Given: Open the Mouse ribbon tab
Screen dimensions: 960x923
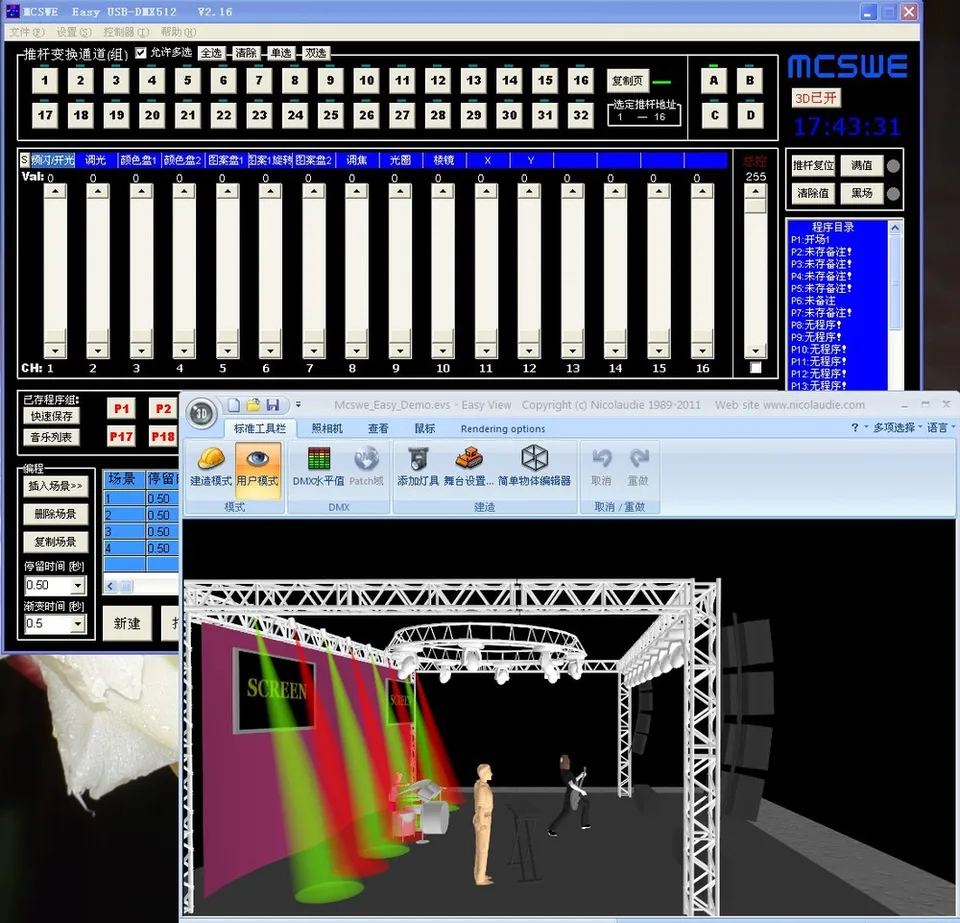Looking at the screenshot, I should [x=424, y=428].
